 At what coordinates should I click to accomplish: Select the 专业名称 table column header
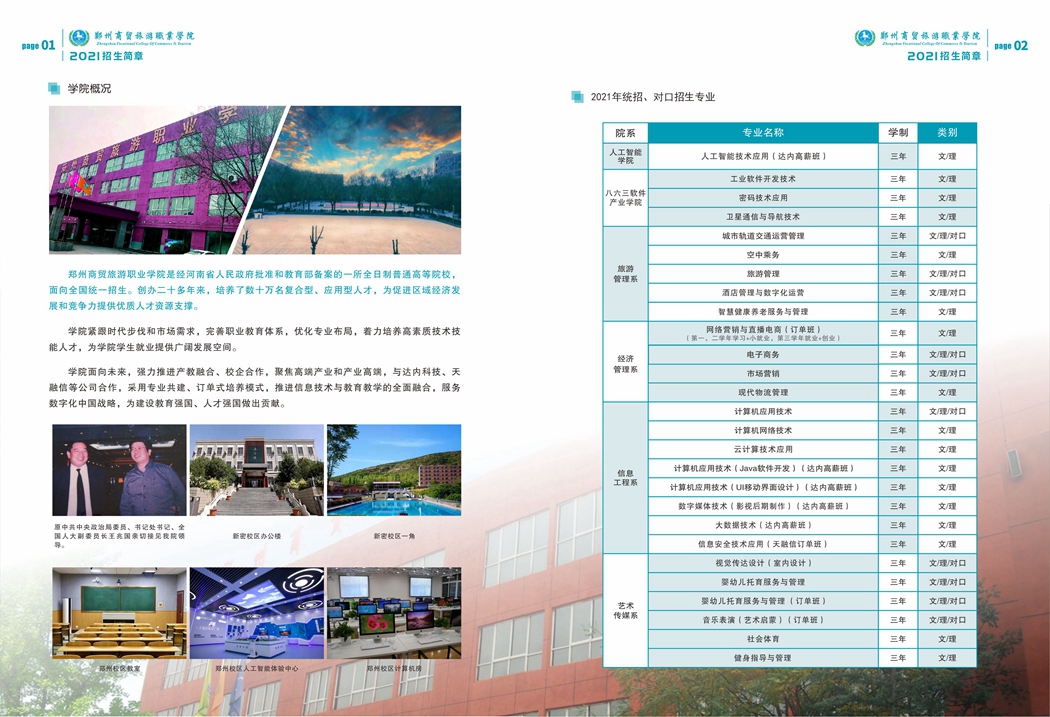[763, 132]
